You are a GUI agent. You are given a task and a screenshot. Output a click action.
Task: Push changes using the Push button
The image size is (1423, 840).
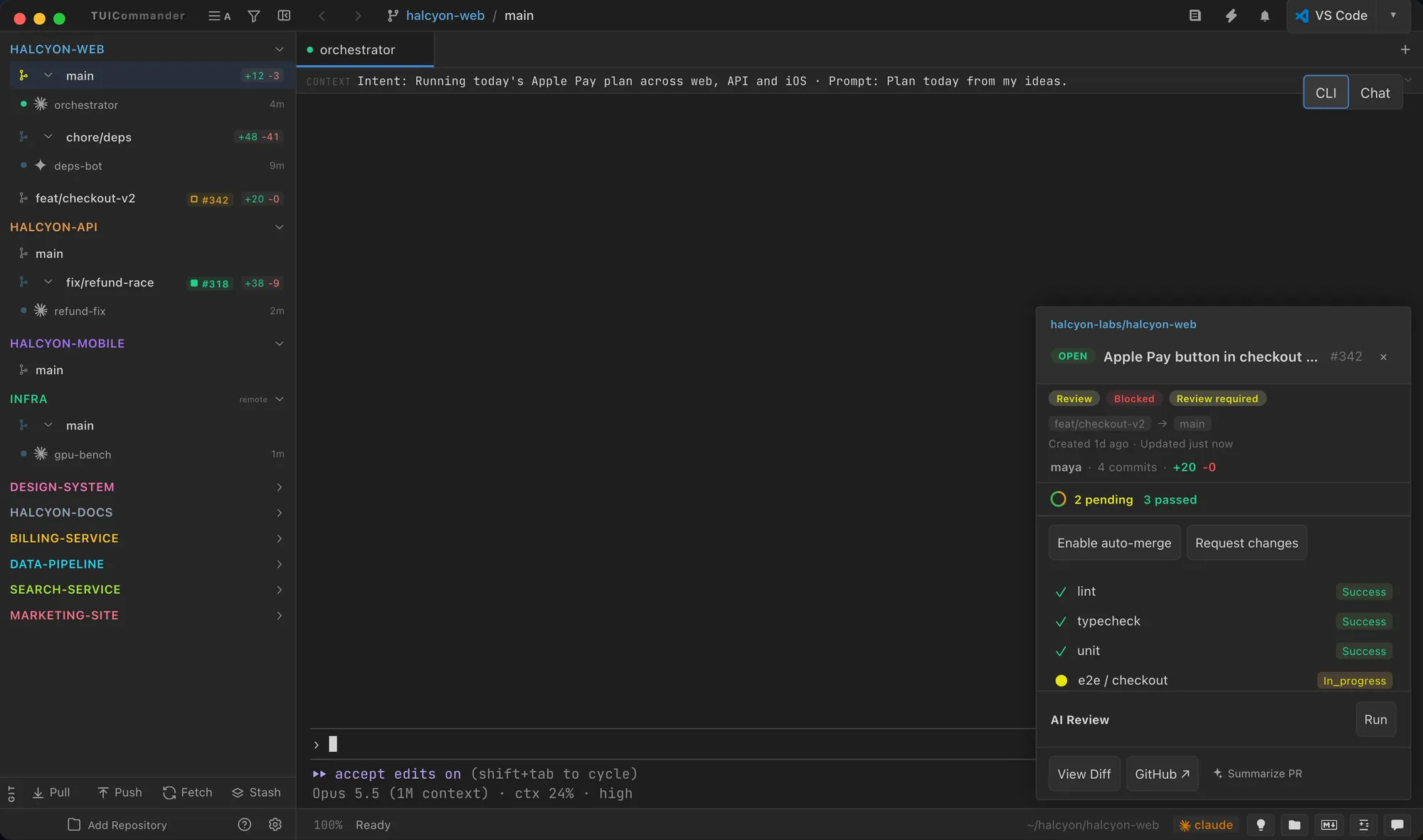point(120,792)
